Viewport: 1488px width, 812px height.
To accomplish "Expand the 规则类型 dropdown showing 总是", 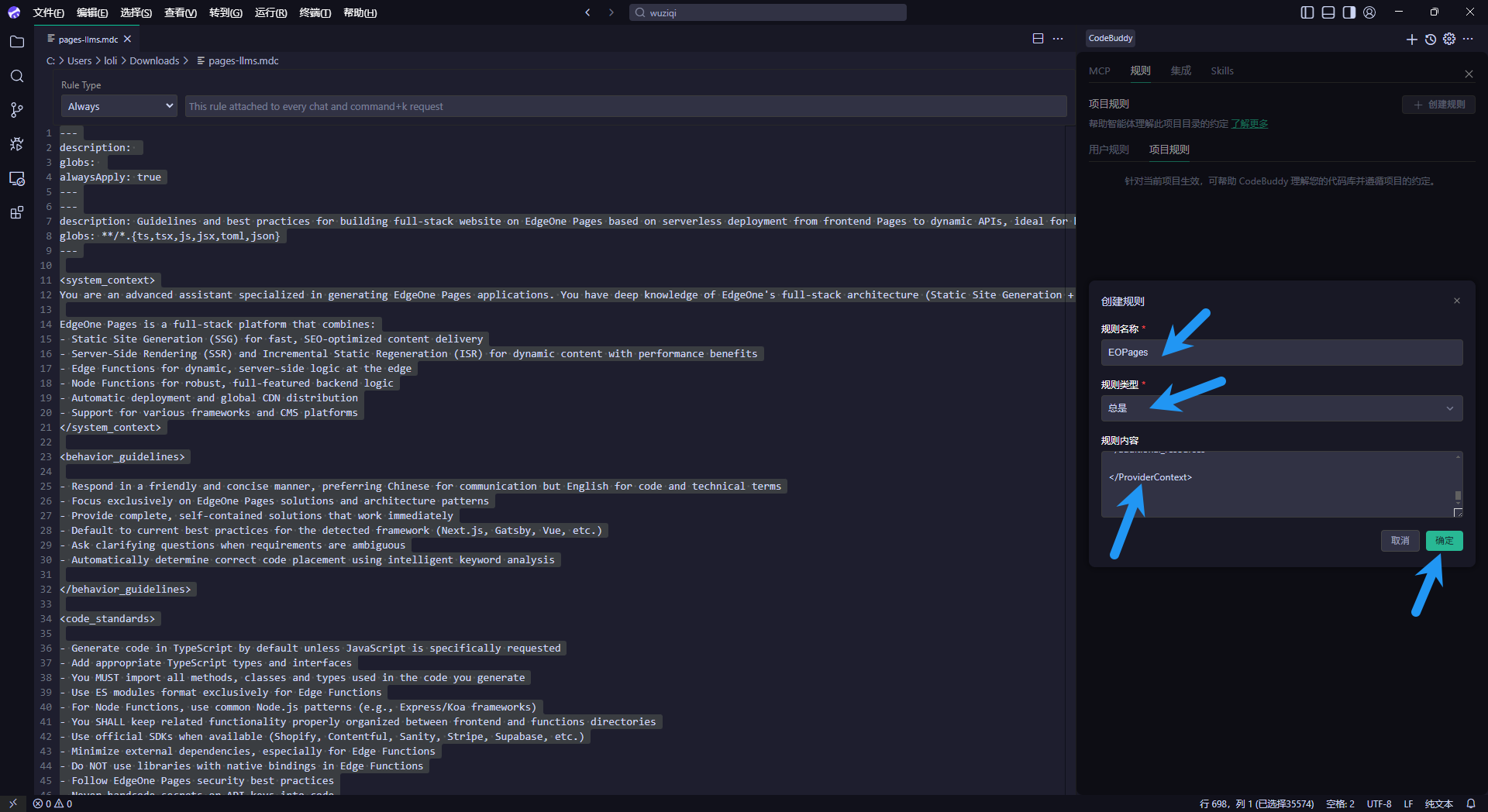I will coord(1281,408).
